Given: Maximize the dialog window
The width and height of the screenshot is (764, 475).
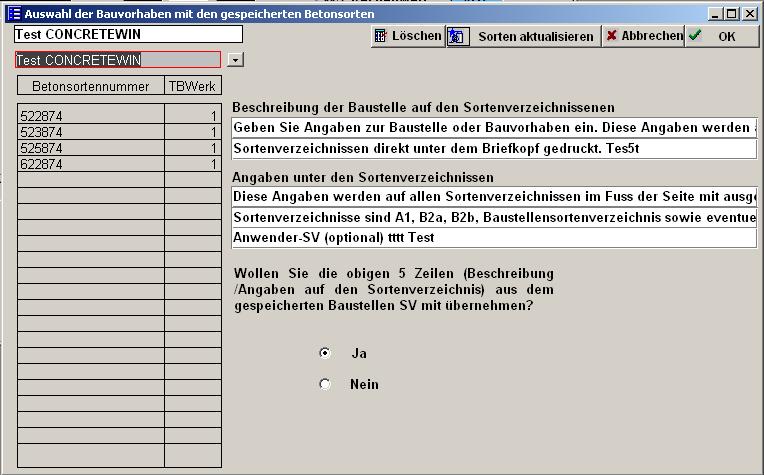Looking at the screenshot, I should coord(732,14).
